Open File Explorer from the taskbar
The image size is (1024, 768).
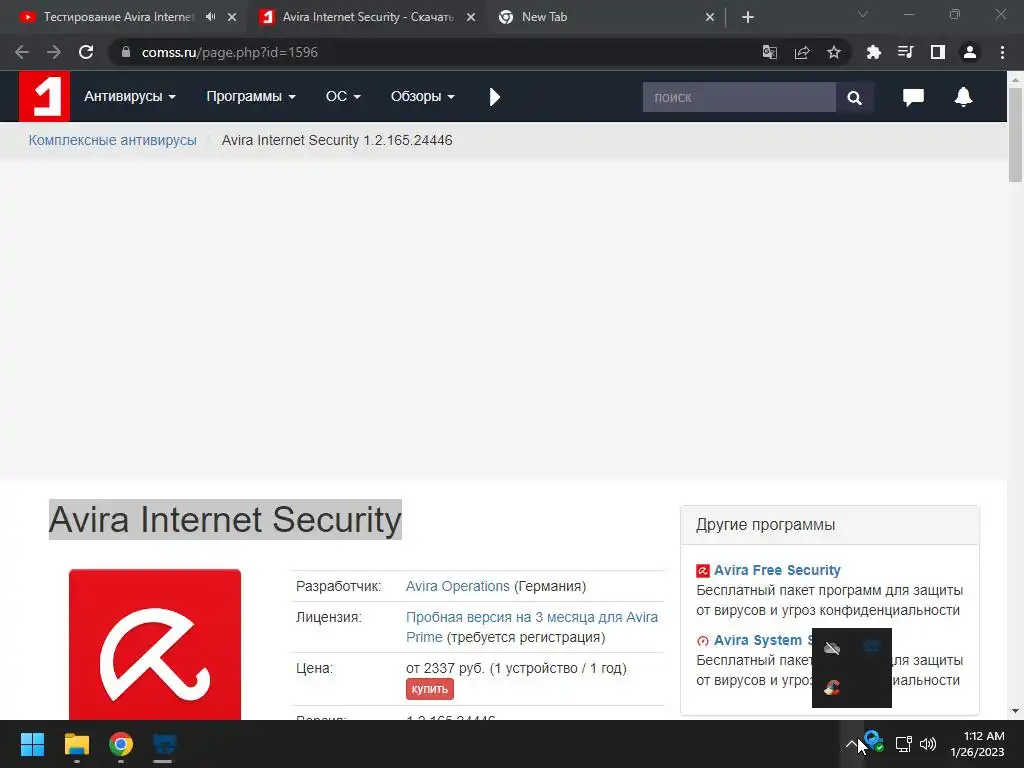(76, 744)
